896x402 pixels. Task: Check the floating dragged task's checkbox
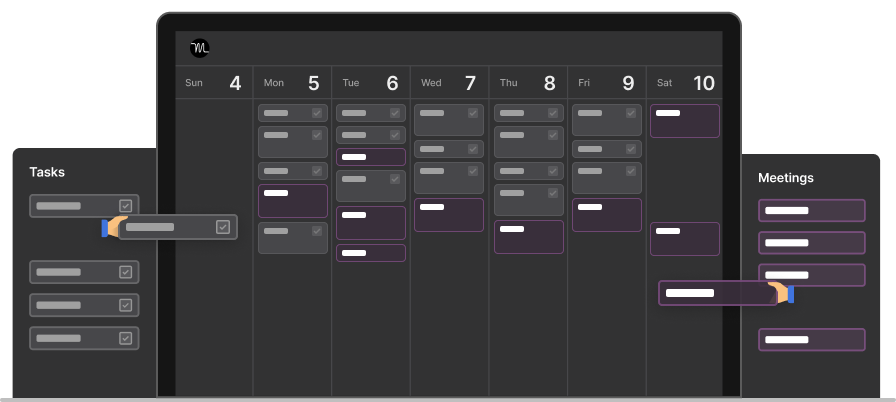pyautogui.click(x=223, y=227)
